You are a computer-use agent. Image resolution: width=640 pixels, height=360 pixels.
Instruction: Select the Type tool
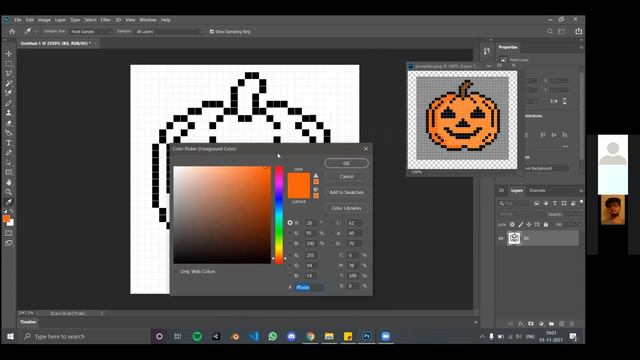9,143
